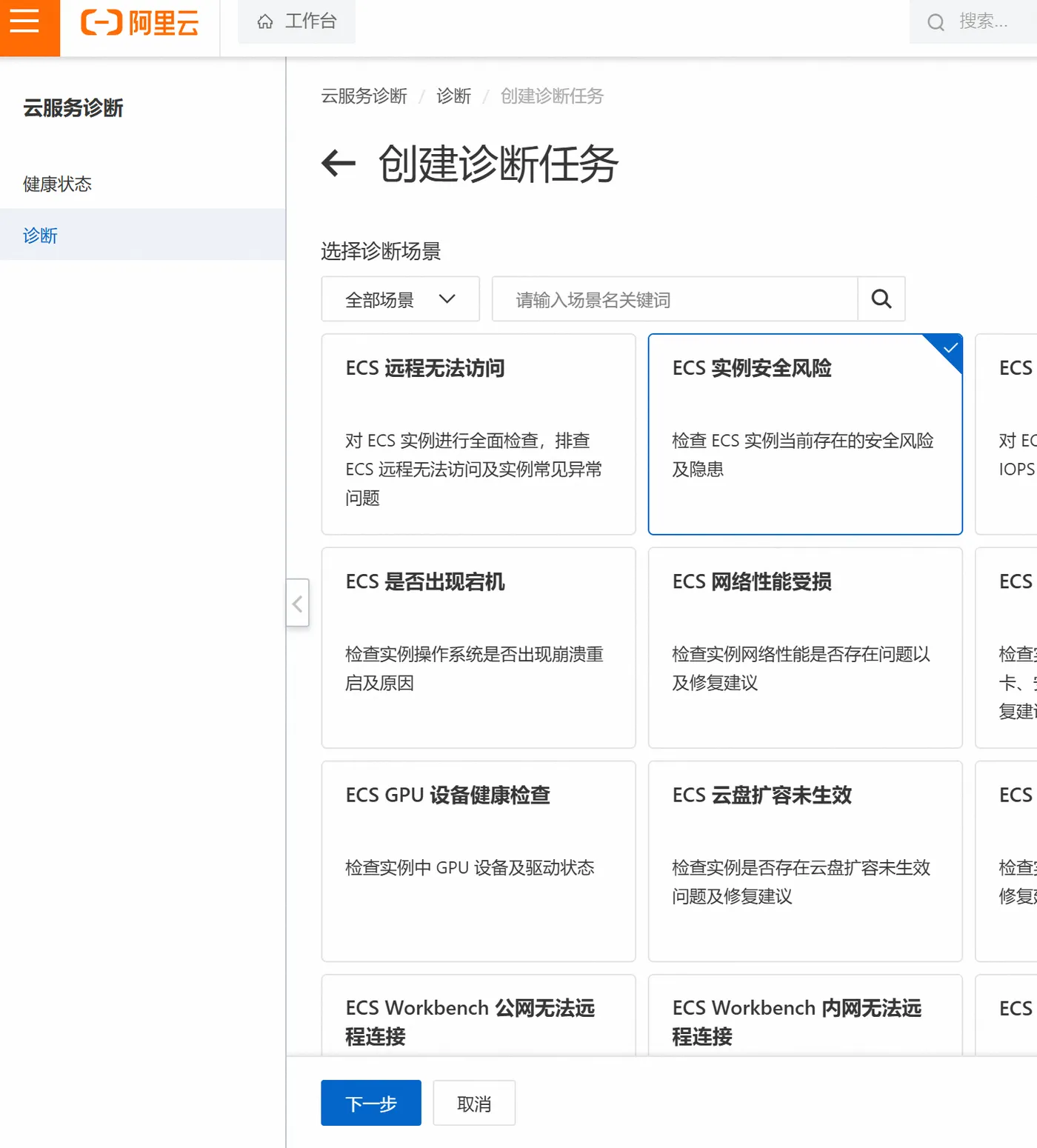The height and width of the screenshot is (1148, 1037).
Task: Go to 诊断 breadcrumb link
Action: pos(453,96)
